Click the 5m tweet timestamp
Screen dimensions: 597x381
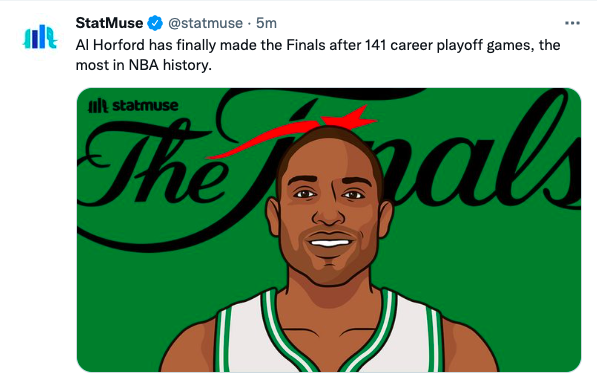[x=266, y=23]
